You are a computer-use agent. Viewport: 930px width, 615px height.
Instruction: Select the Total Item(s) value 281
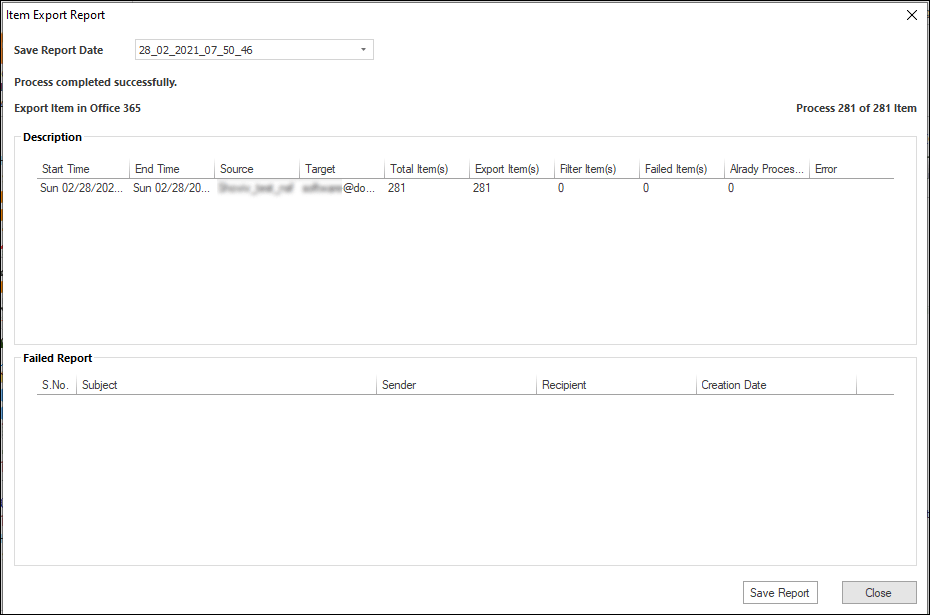[397, 188]
